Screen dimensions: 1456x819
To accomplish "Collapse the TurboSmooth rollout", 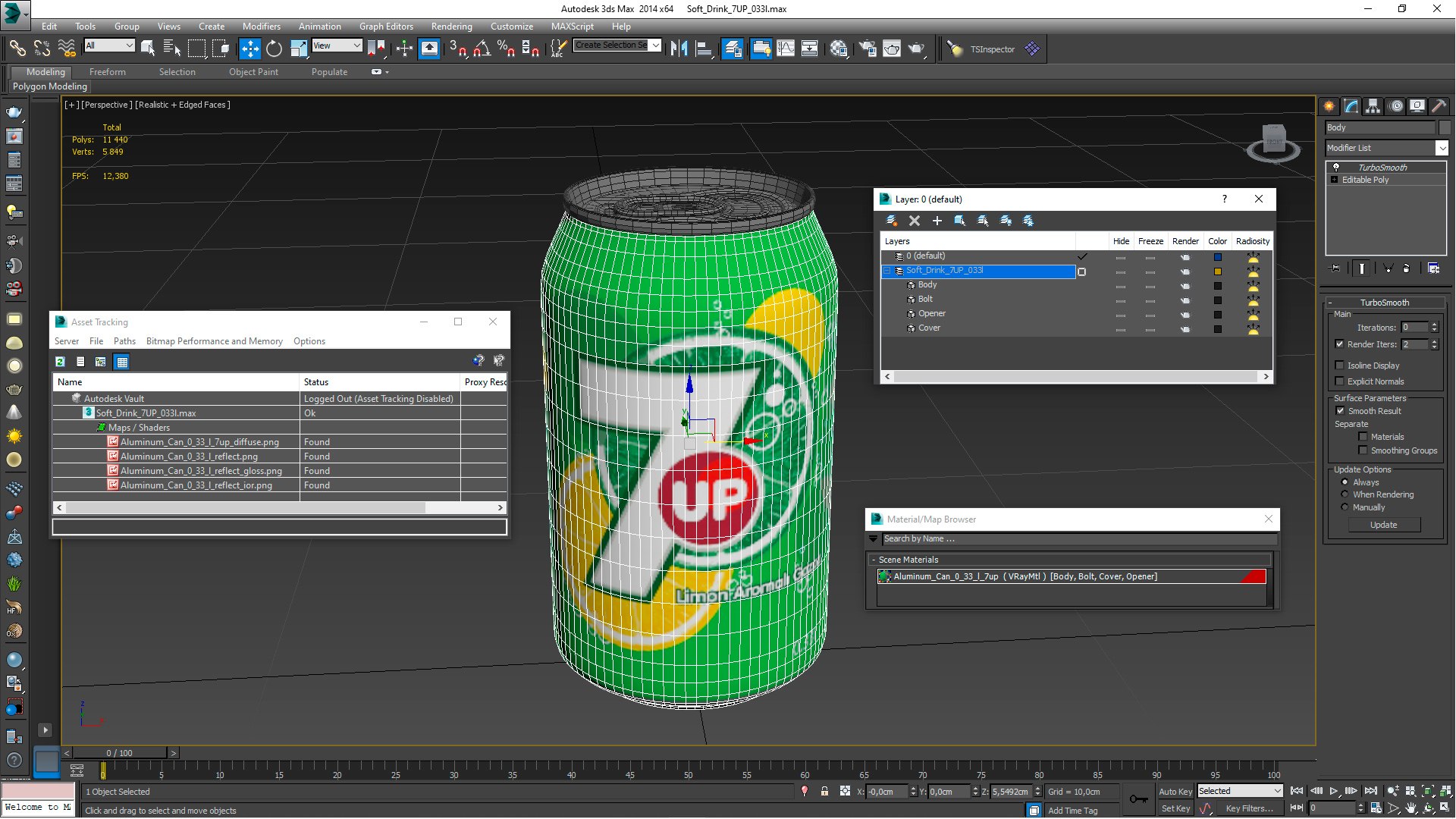I will point(1330,303).
